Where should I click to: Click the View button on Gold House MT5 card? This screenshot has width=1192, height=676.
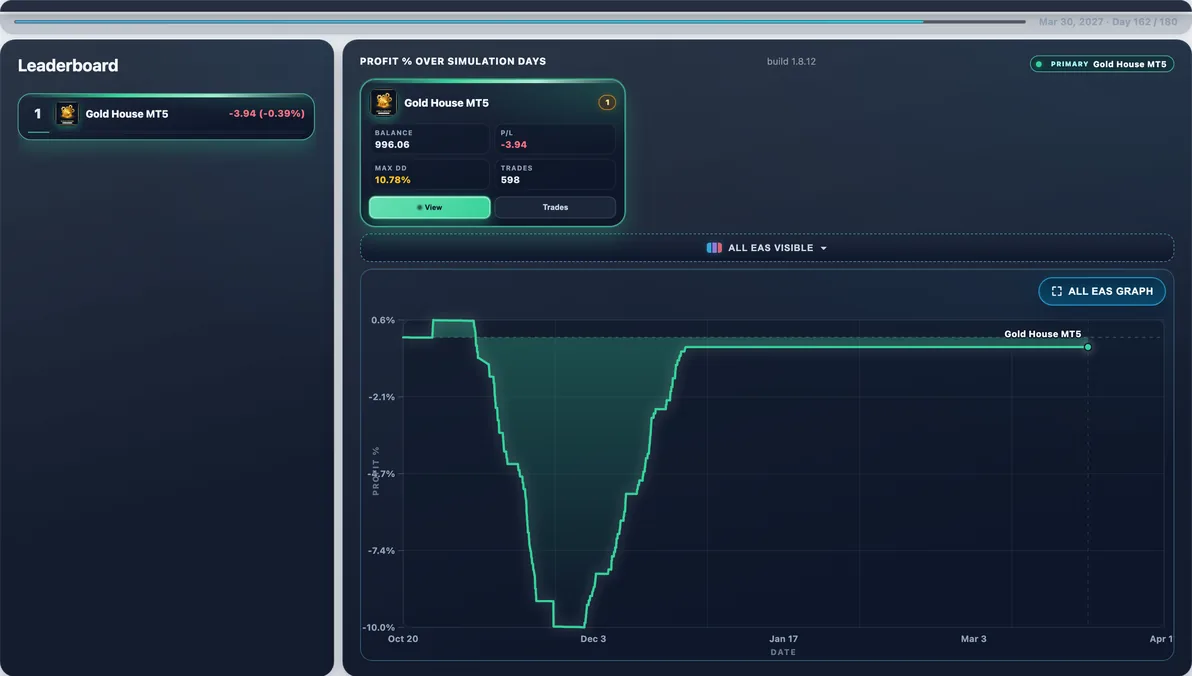[x=430, y=207]
